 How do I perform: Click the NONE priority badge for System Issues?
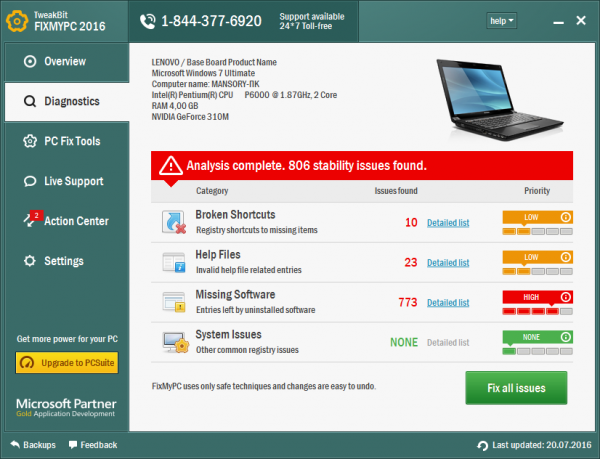click(538, 337)
